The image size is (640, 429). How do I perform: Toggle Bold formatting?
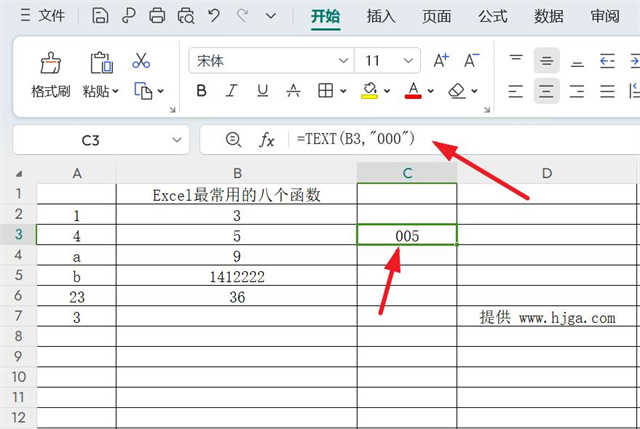pyautogui.click(x=201, y=91)
